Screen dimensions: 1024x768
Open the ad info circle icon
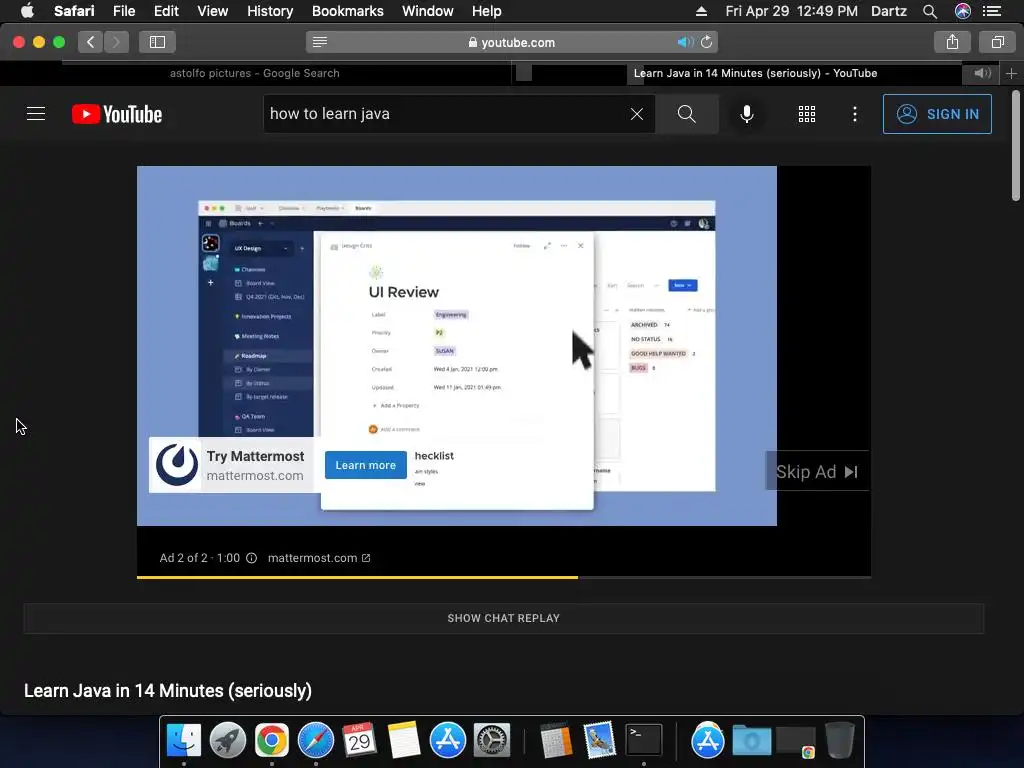[251, 558]
